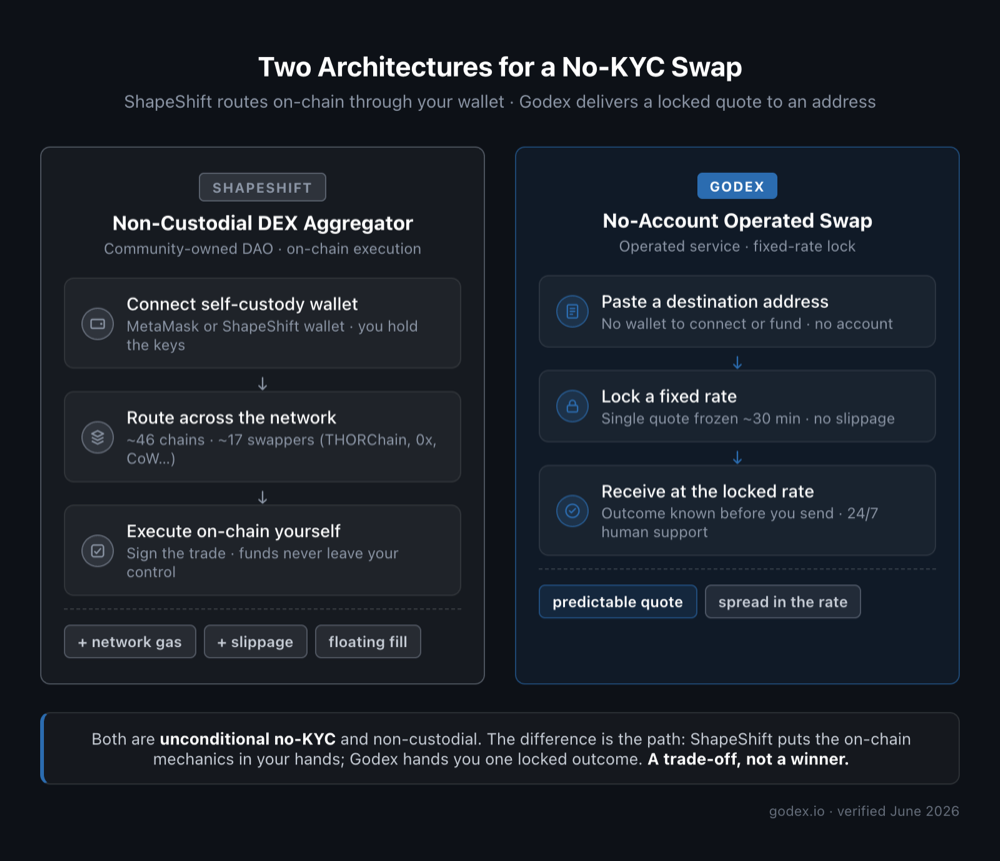
Task: Click the 'Lock a fixed rate' heading
Action: [668, 397]
